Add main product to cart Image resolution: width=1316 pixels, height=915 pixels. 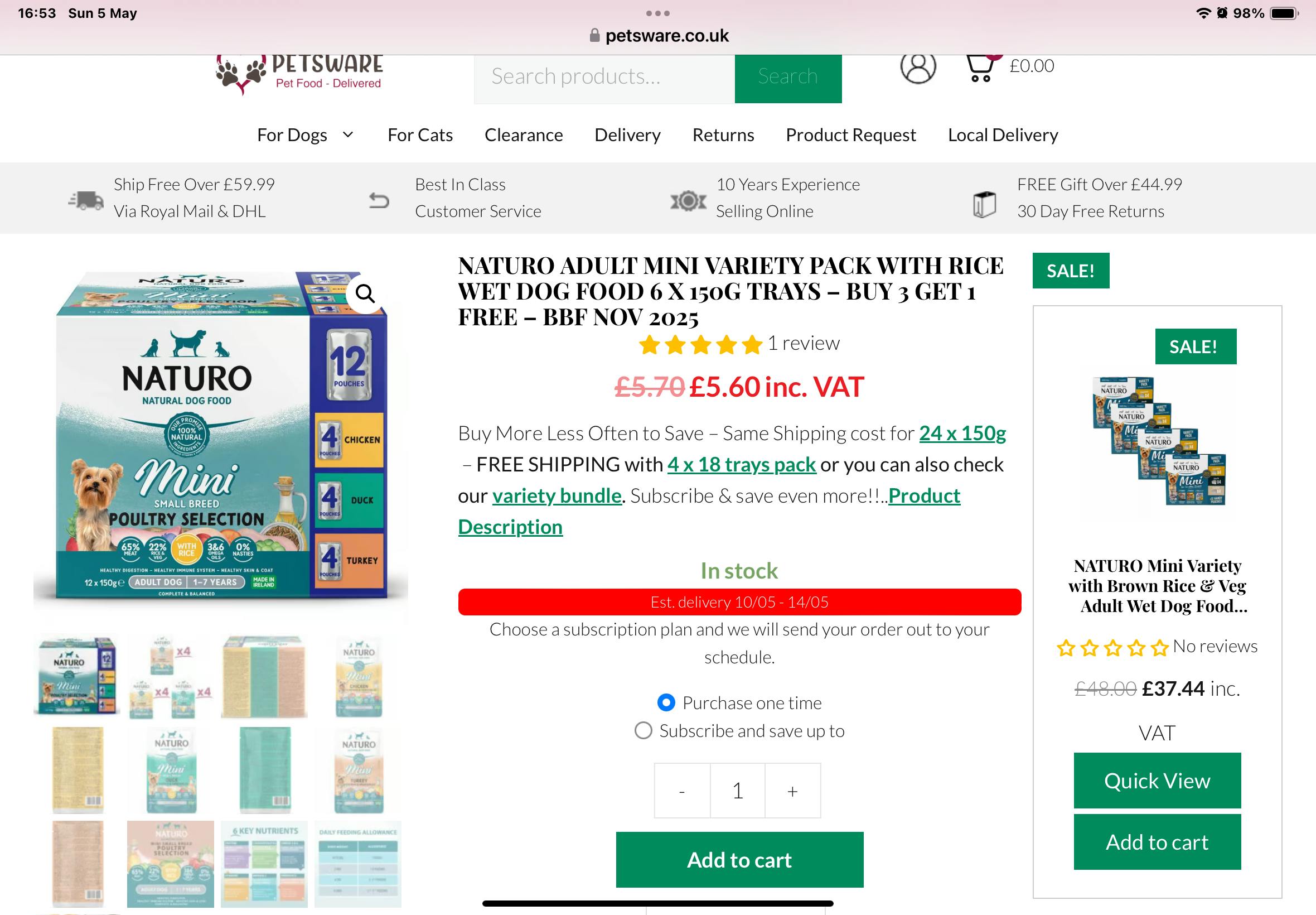click(739, 859)
